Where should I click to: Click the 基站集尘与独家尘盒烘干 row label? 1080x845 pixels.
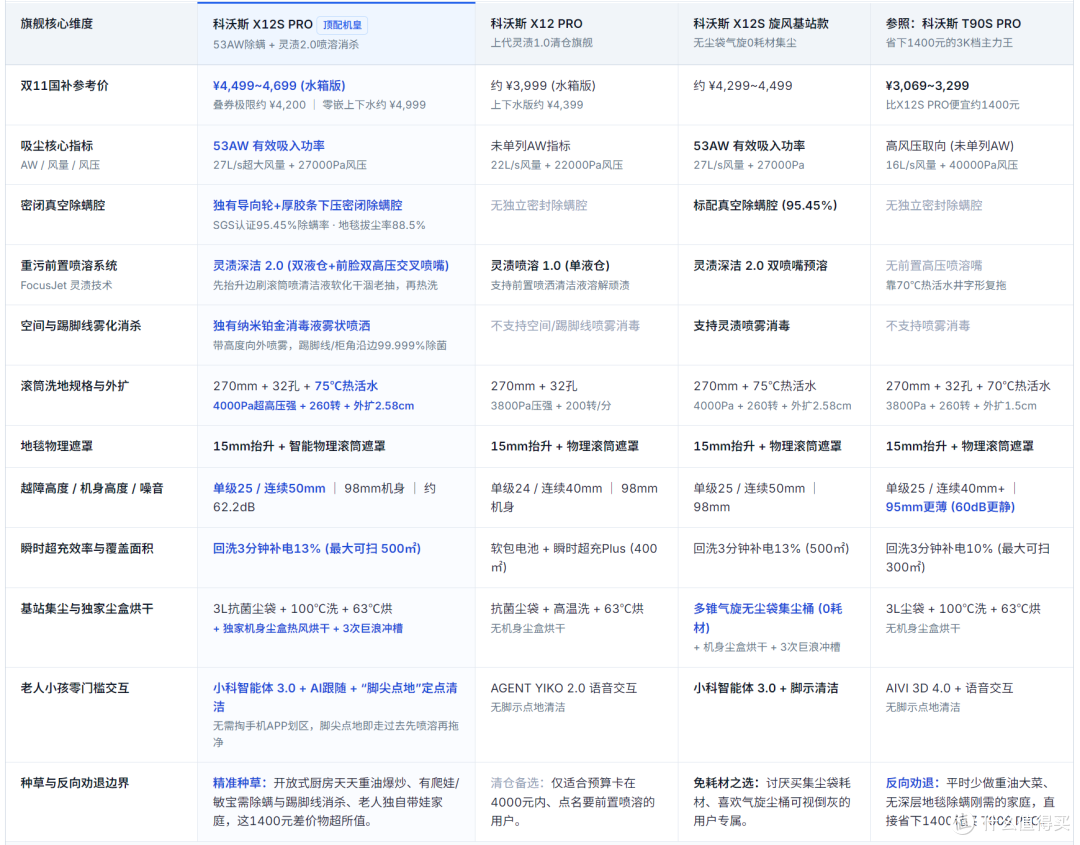click(x=87, y=608)
